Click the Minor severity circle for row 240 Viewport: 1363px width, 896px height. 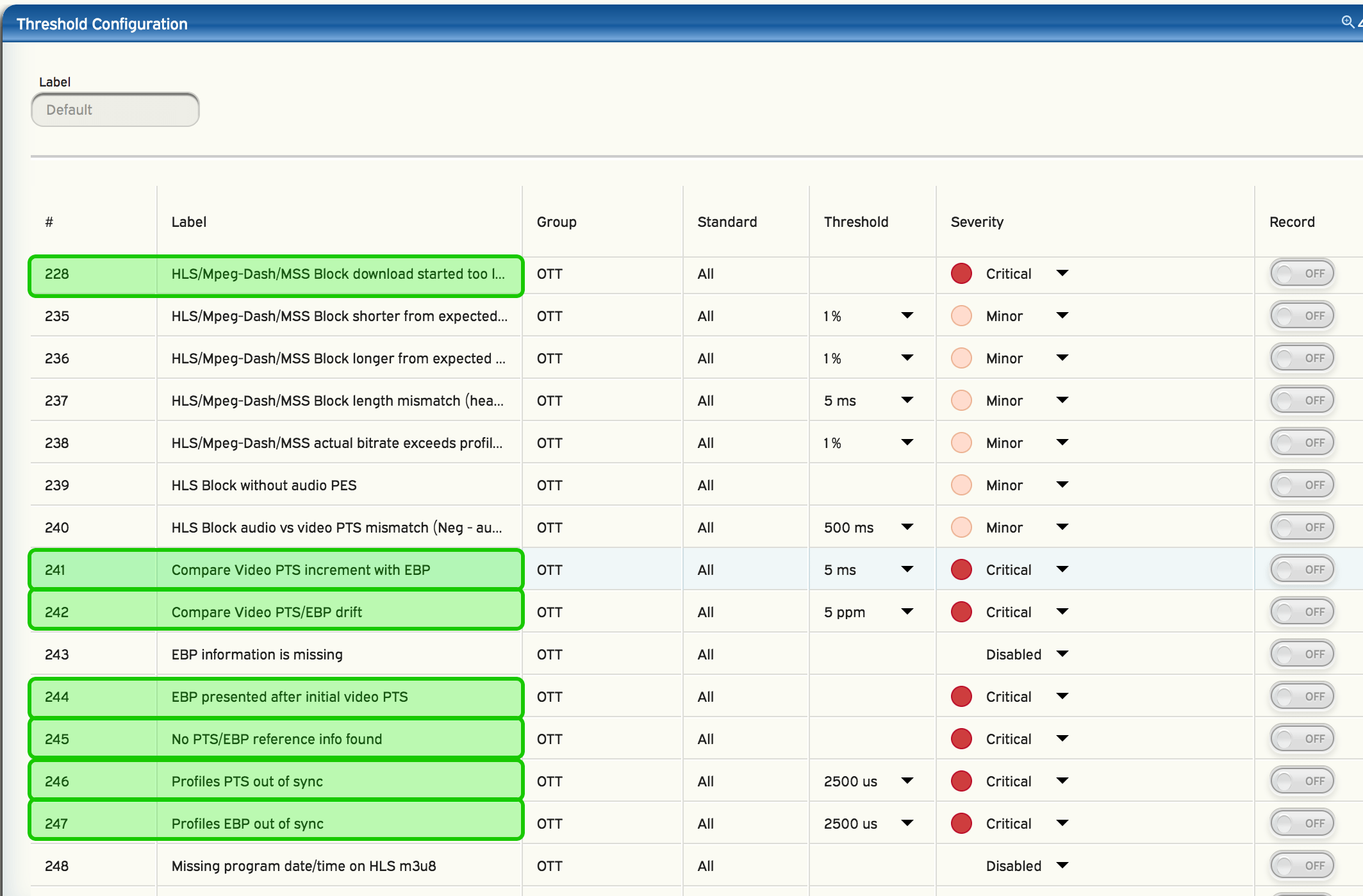[x=961, y=527]
